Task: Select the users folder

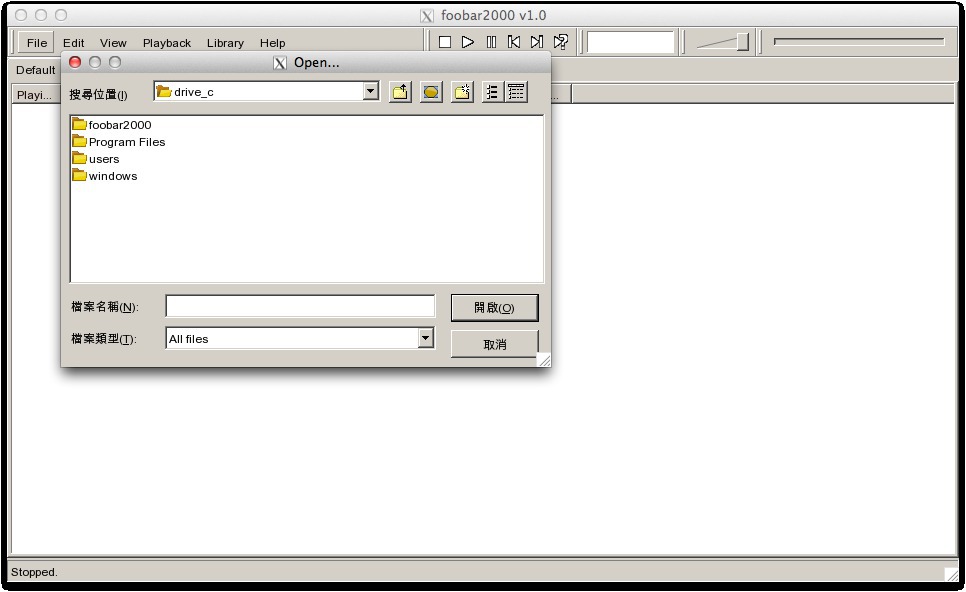Action: (x=95, y=159)
